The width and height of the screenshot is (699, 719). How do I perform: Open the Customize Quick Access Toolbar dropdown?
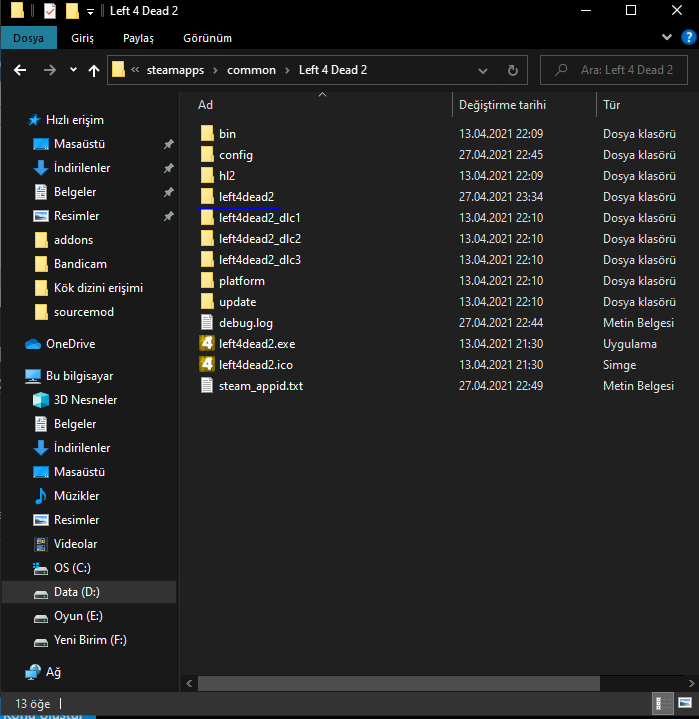click(90, 11)
